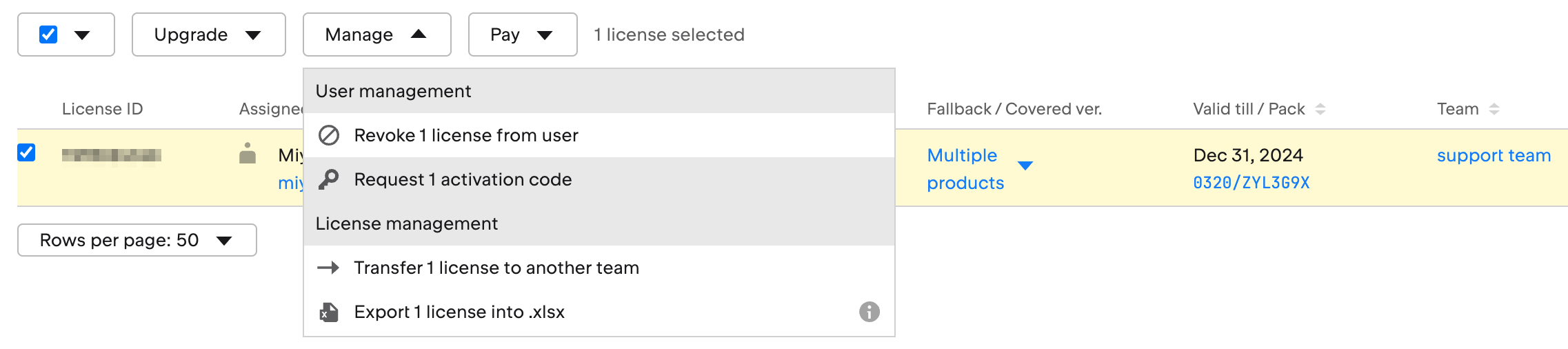This screenshot has width=1568, height=349.
Task: Sort by Team column arrows
Action: click(1494, 109)
